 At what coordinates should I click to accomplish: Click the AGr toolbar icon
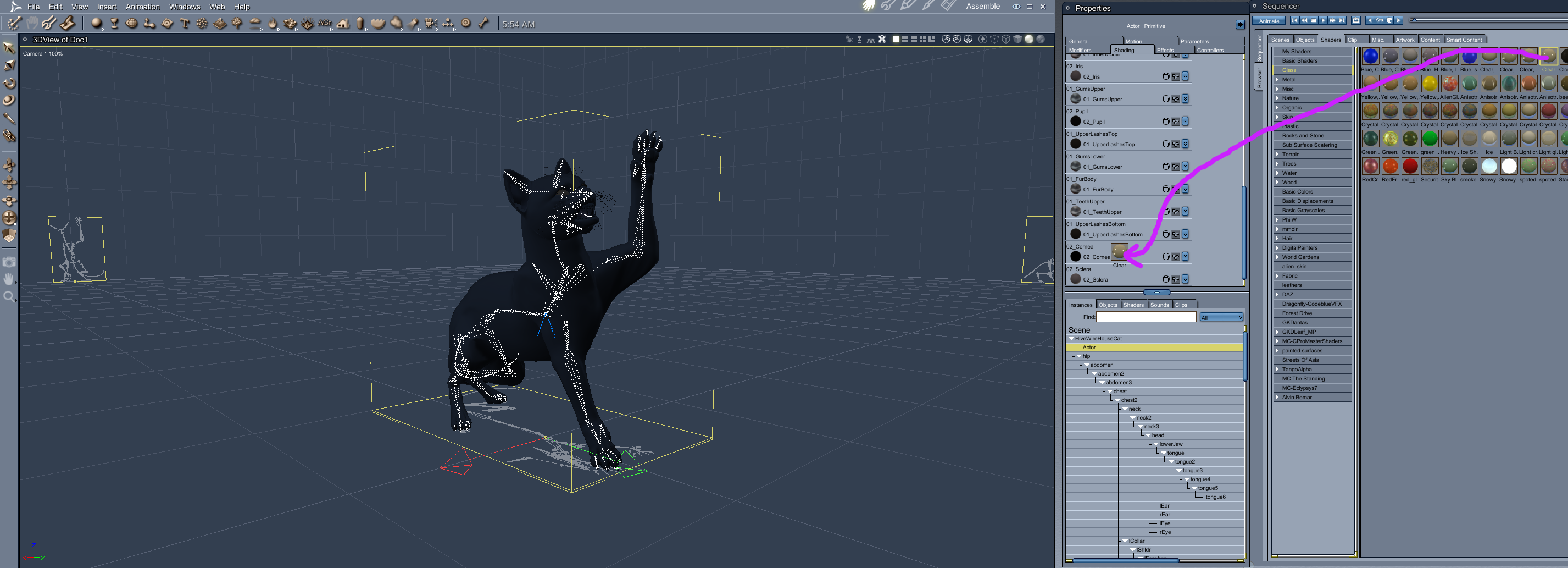pos(325,24)
